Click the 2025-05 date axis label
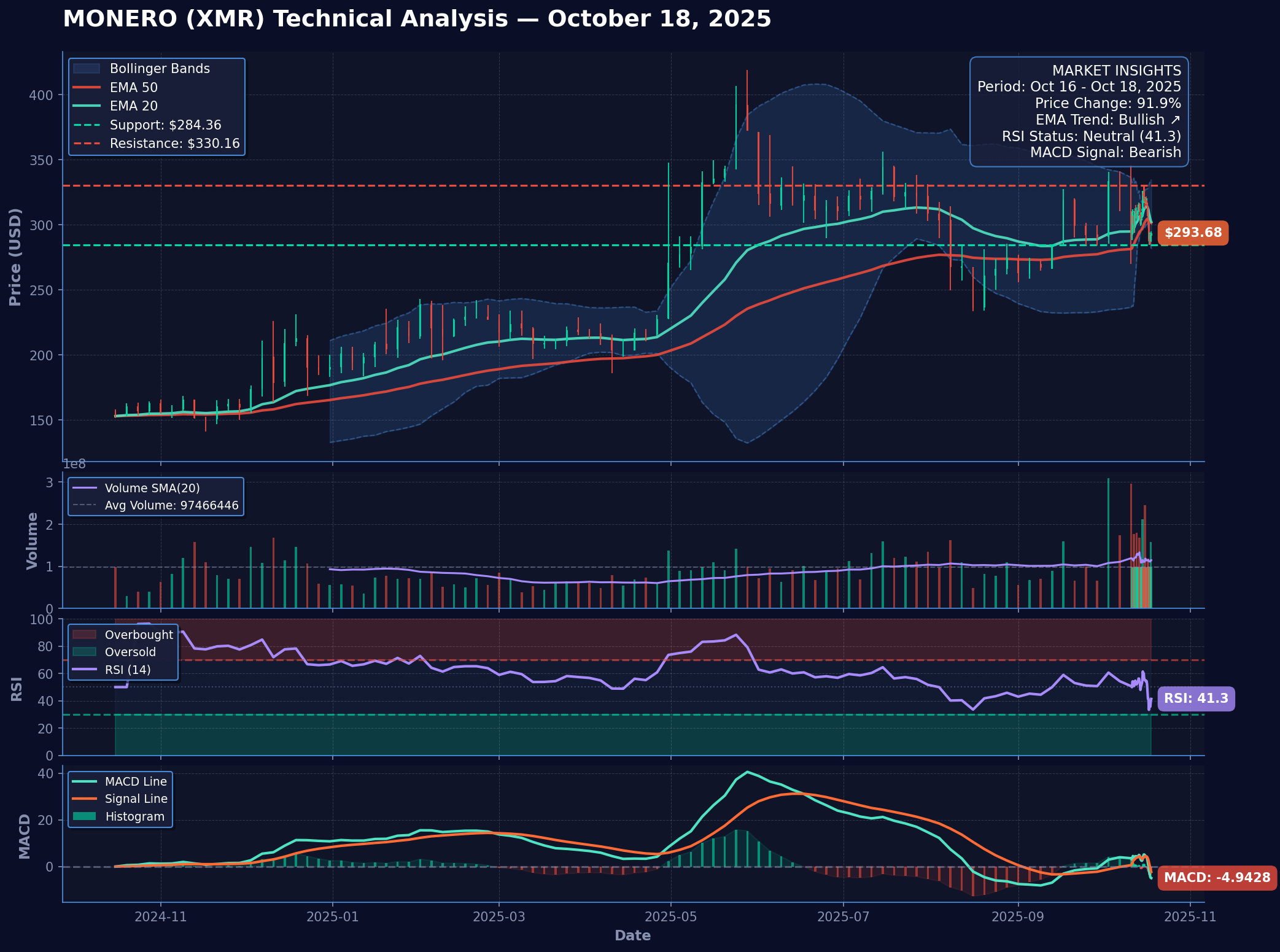1280x952 pixels. point(670,917)
